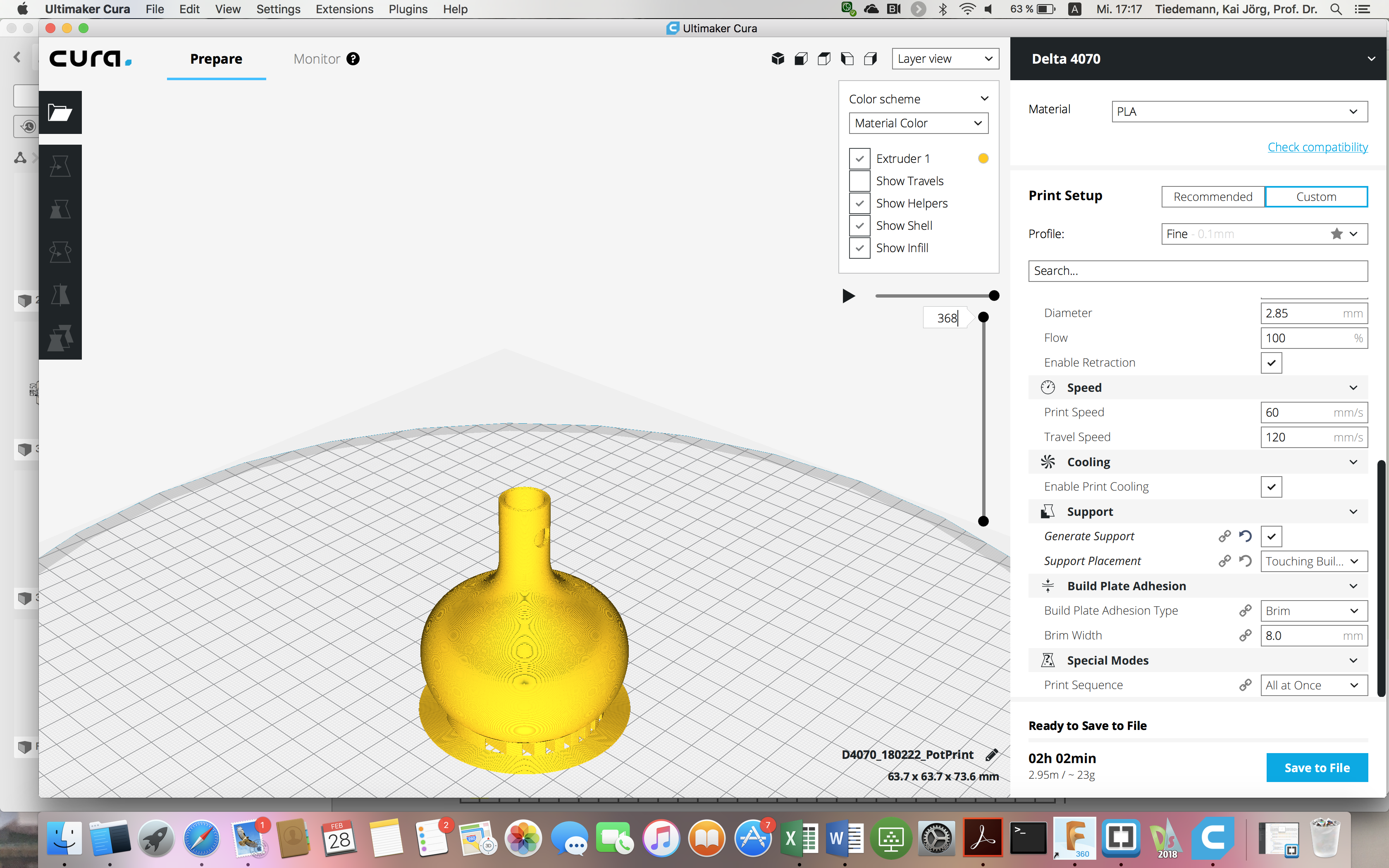Viewport: 1389px width, 868px height.
Task: Play the layer view simulation
Action: pos(848,296)
